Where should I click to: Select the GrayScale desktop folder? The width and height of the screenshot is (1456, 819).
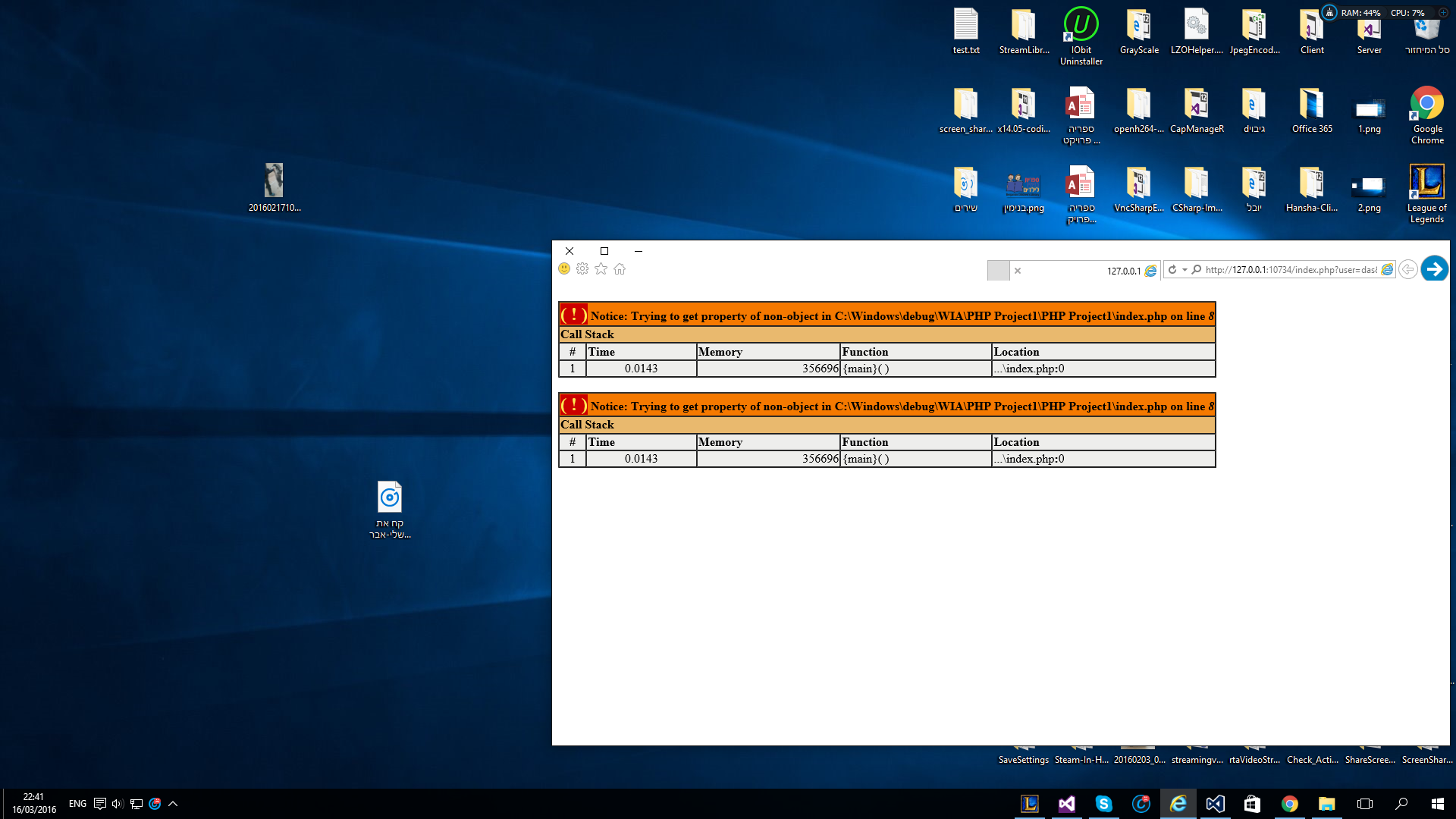[1139, 32]
